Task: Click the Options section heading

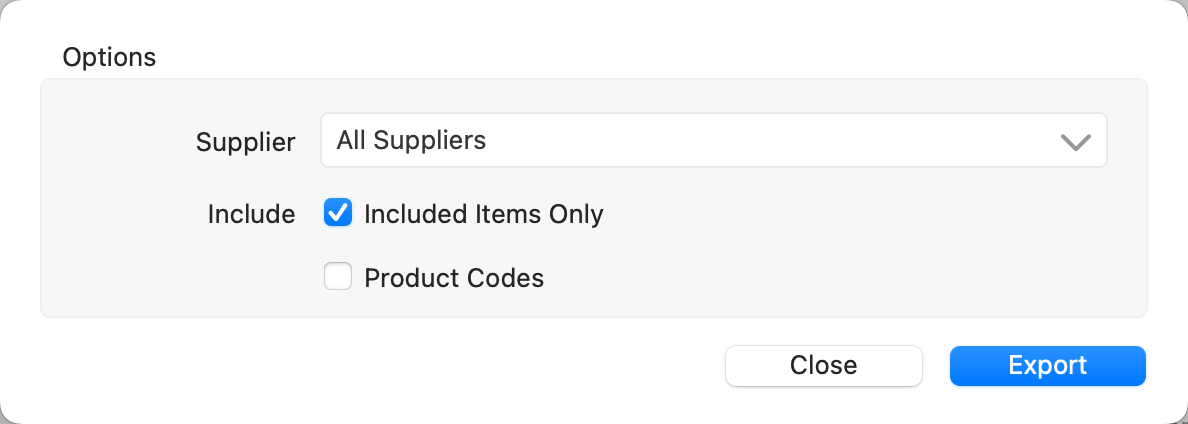Action: (109, 57)
